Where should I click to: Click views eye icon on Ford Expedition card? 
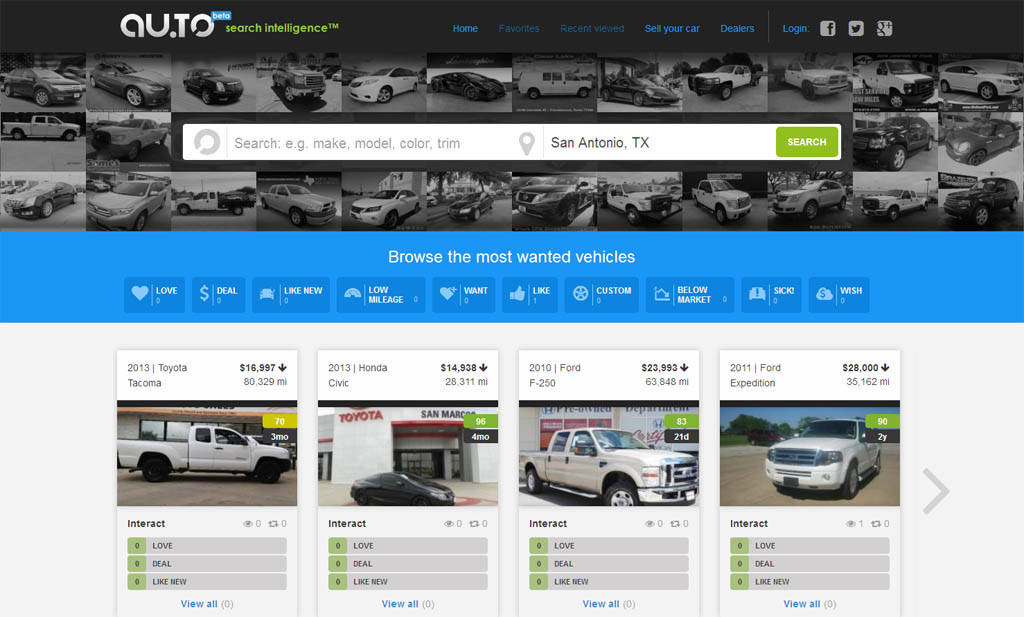tap(850, 524)
